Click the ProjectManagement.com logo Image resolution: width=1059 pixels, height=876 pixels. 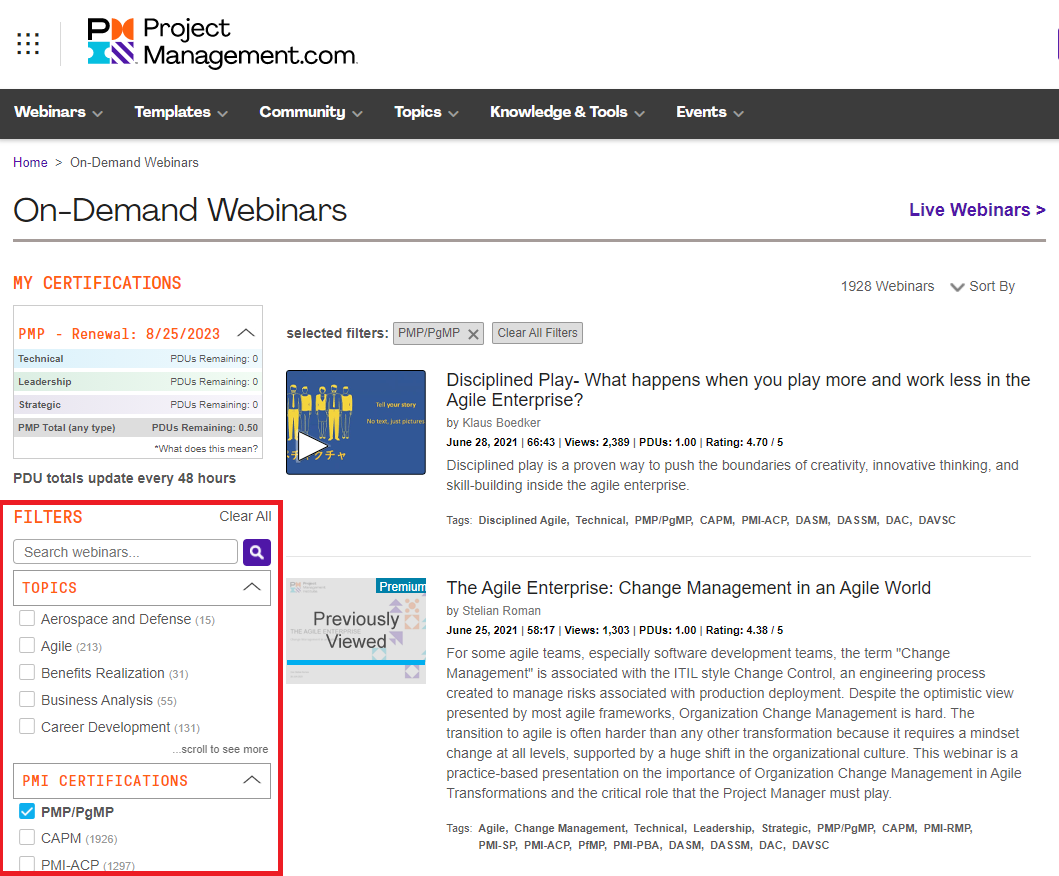tap(222, 42)
